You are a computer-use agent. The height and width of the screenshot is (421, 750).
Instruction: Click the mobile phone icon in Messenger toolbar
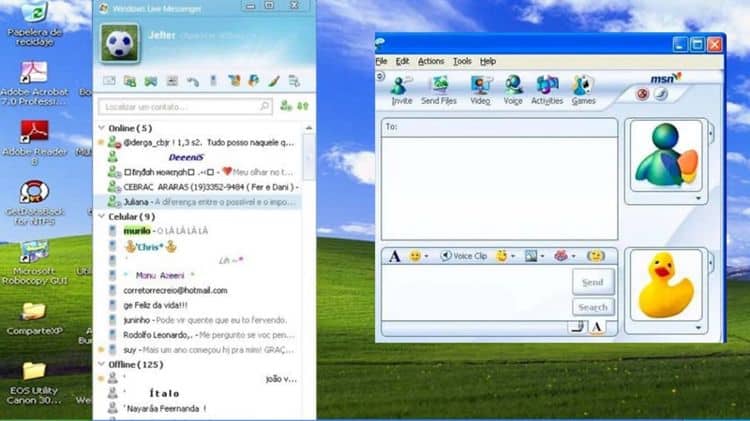(x=213, y=81)
